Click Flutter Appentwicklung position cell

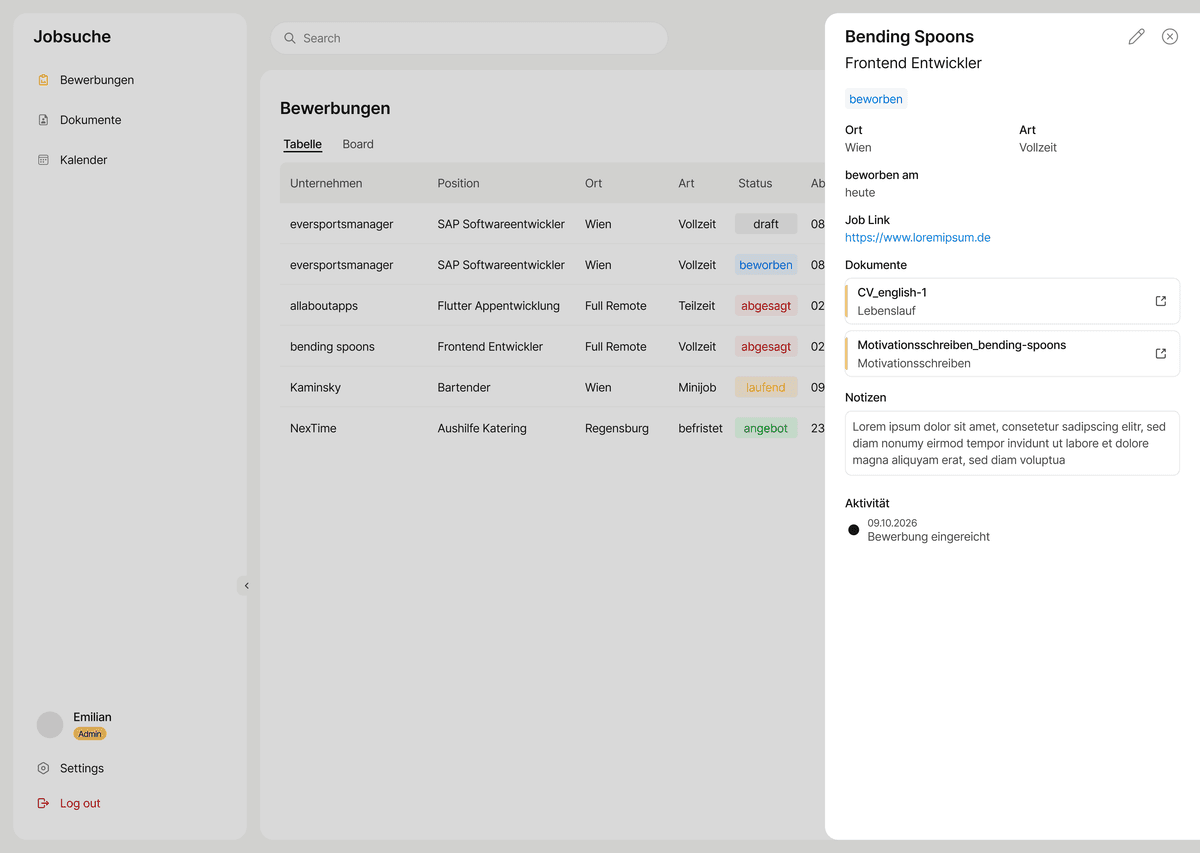pyautogui.click(x=498, y=306)
